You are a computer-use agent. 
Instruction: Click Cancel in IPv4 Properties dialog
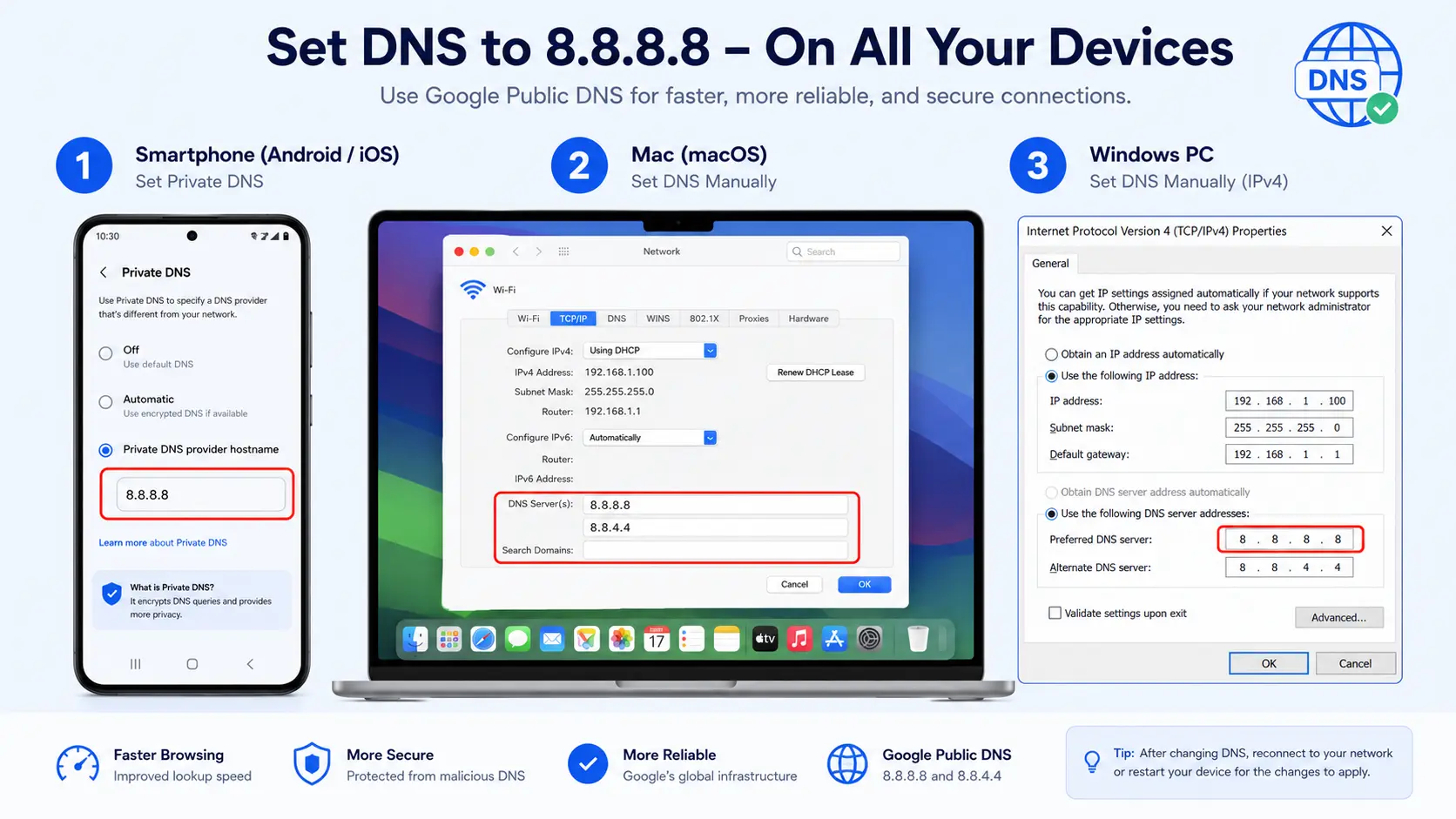[1355, 663]
